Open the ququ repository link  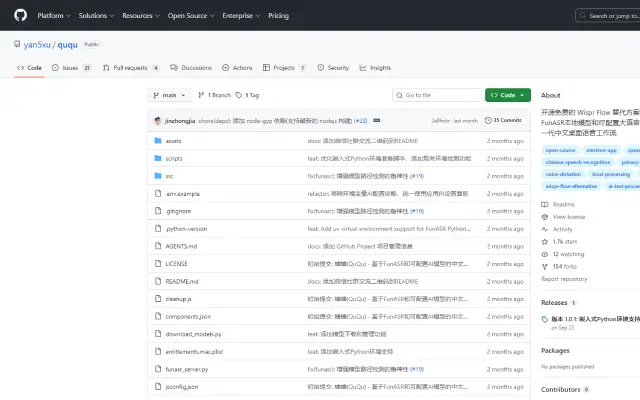67,44
